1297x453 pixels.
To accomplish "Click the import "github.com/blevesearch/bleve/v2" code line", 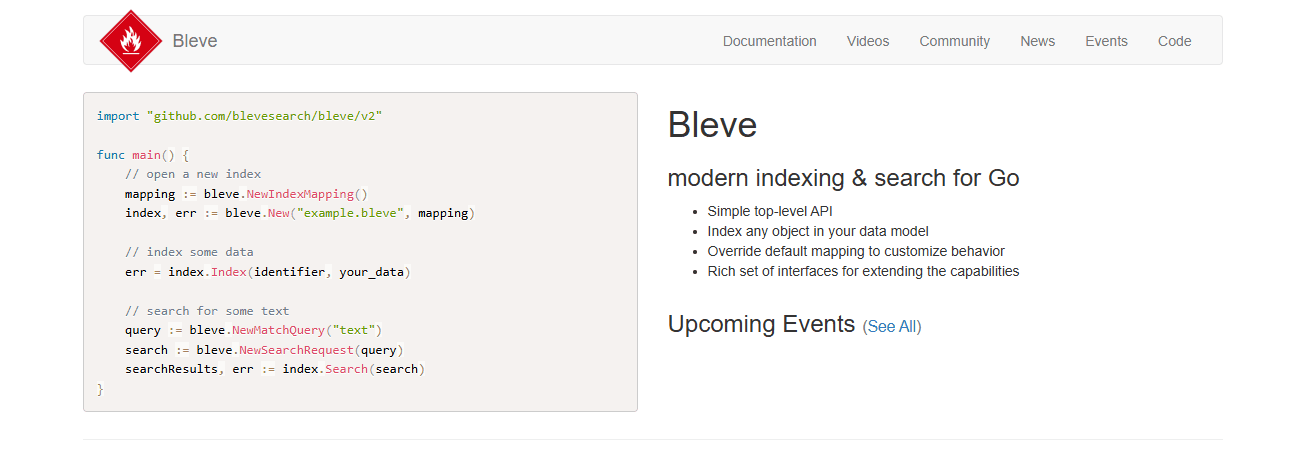I will pos(240,116).
